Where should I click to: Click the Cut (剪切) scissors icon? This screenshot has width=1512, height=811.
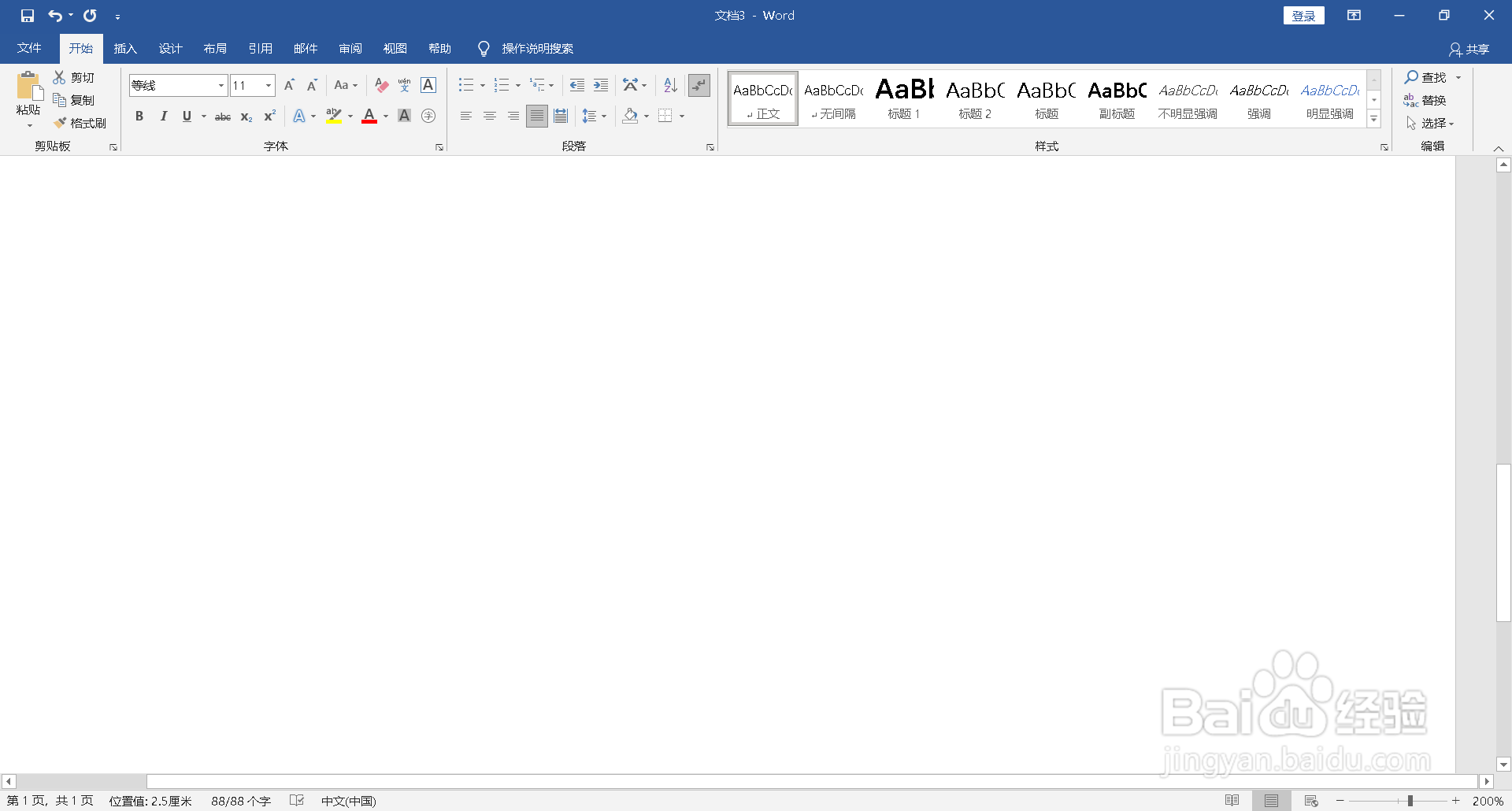click(59, 77)
